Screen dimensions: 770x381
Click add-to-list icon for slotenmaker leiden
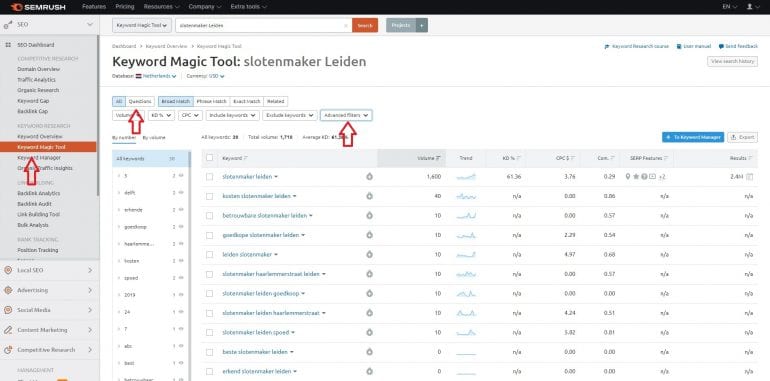pyautogui.click(x=369, y=176)
